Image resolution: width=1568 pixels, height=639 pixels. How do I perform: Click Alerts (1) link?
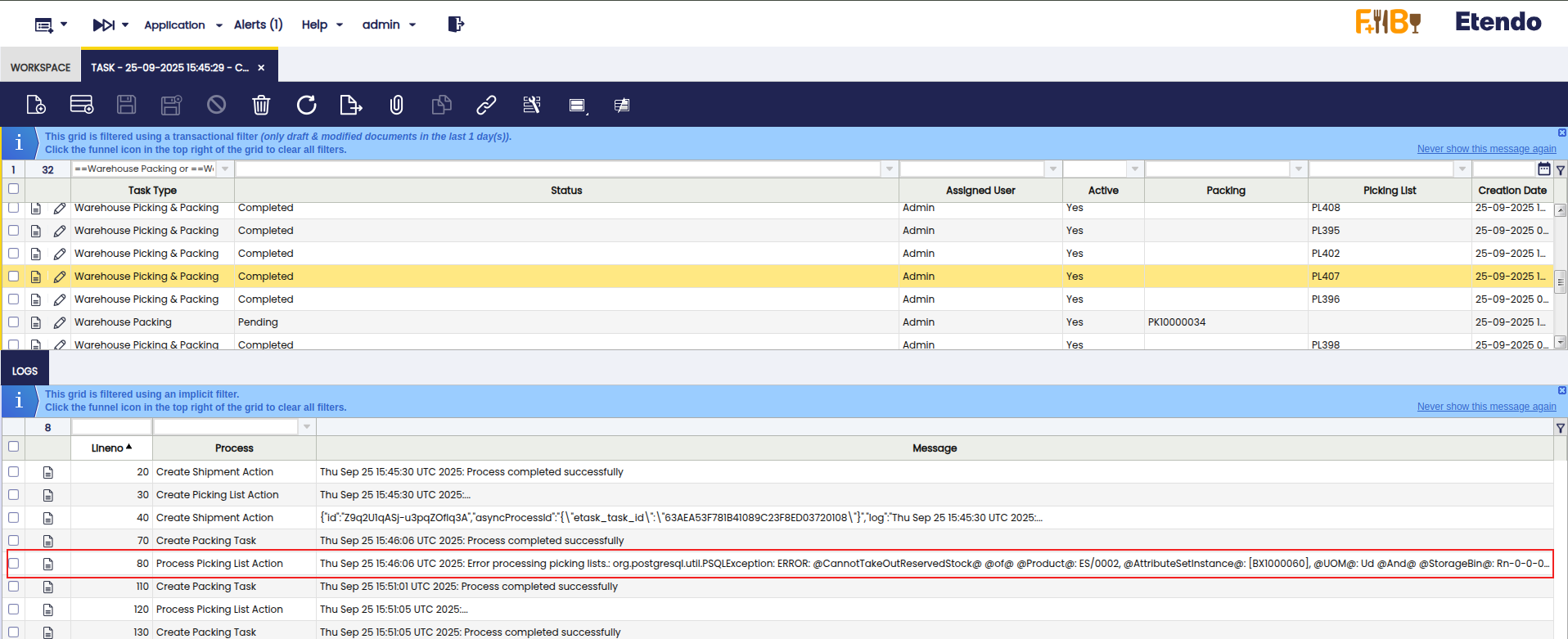[x=258, y=25]
